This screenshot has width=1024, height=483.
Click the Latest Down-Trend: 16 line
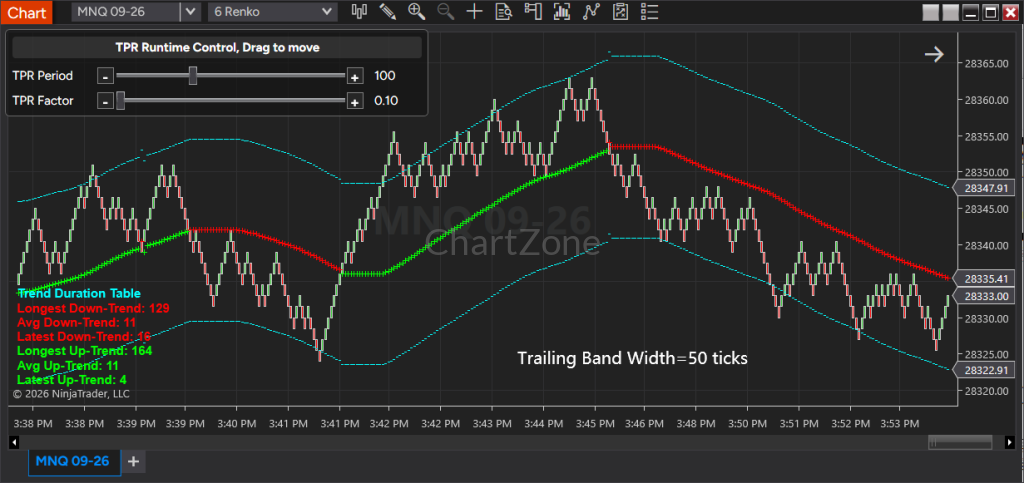[84, 337]
